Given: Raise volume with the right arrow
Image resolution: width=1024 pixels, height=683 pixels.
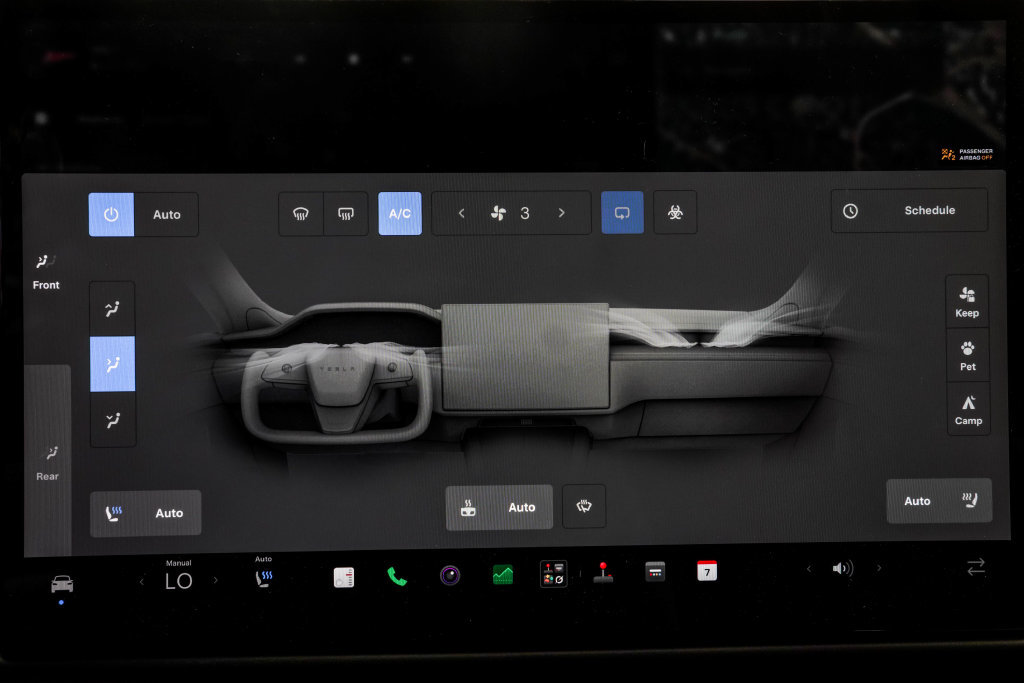Looking at the screenshot, I should [879, 568].
